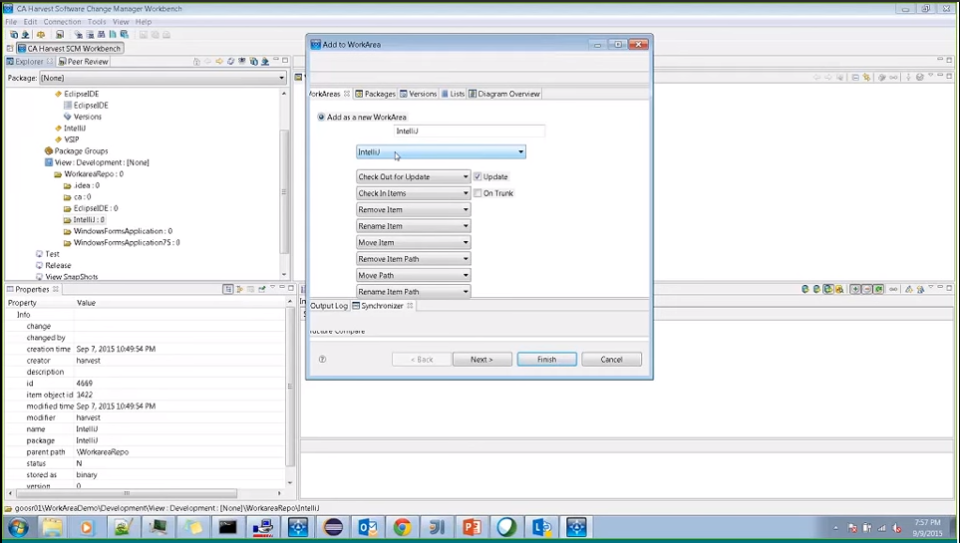Click the first icon in the main toolbar
The image size is (960, 543).
[13, 35]
